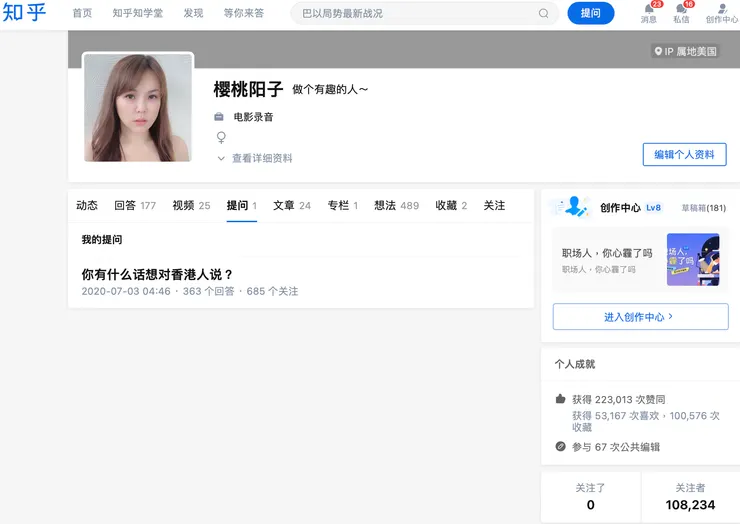
Task: Click 编辑个人资料 button
Action: pos(684,154)
